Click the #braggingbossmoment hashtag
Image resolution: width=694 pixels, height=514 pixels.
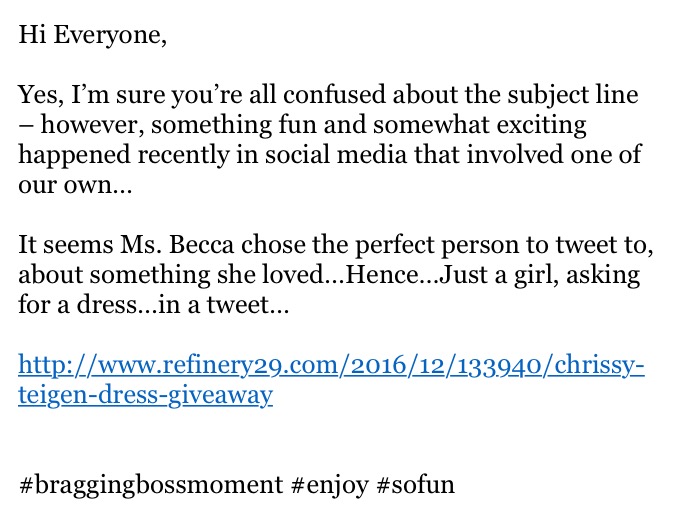tap(151, 485)
